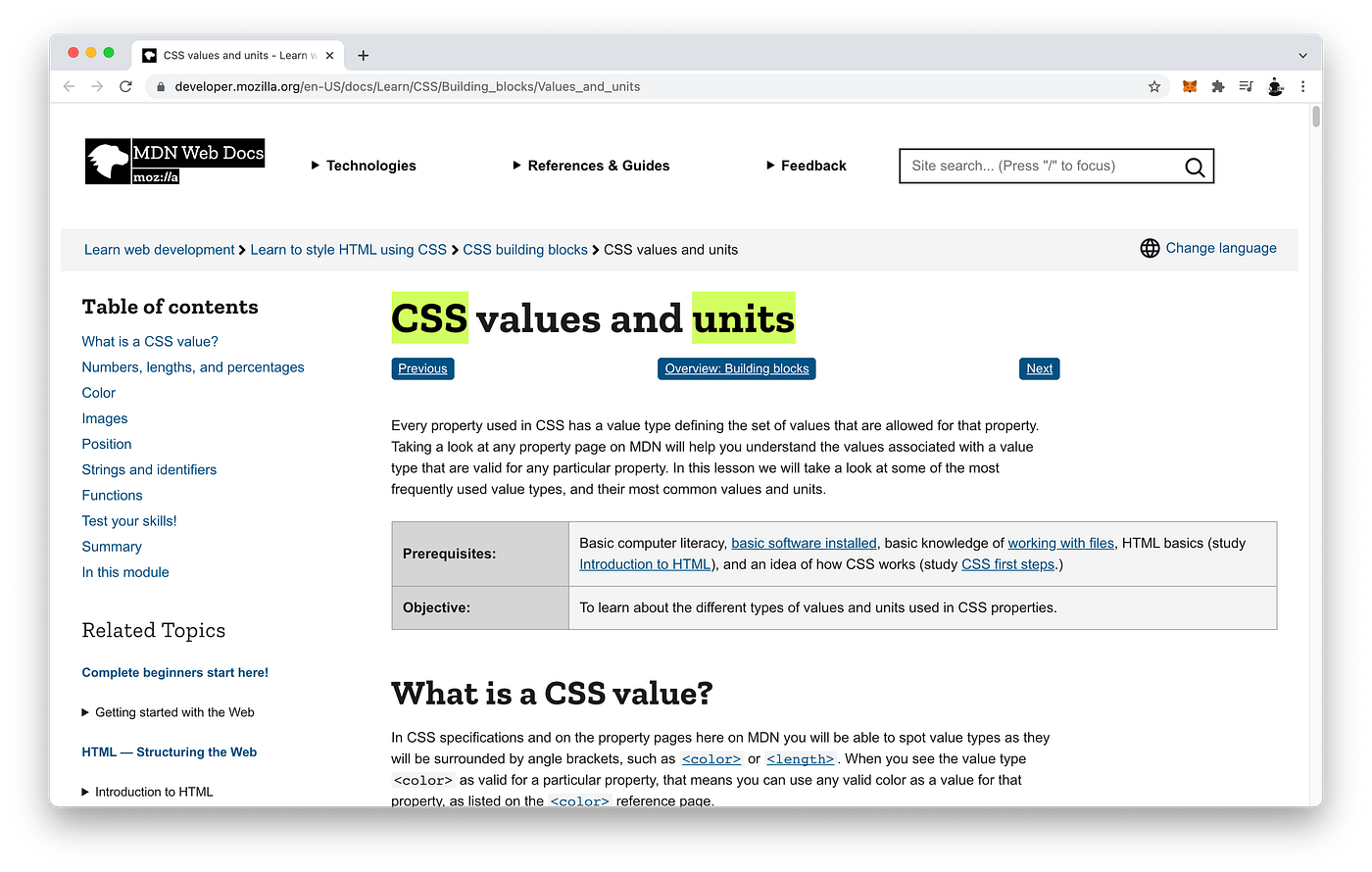This screenshot has height=872, width=1372.
Task: Open the tab search chevron at the tab strip's end
Action: point(1301,55)
